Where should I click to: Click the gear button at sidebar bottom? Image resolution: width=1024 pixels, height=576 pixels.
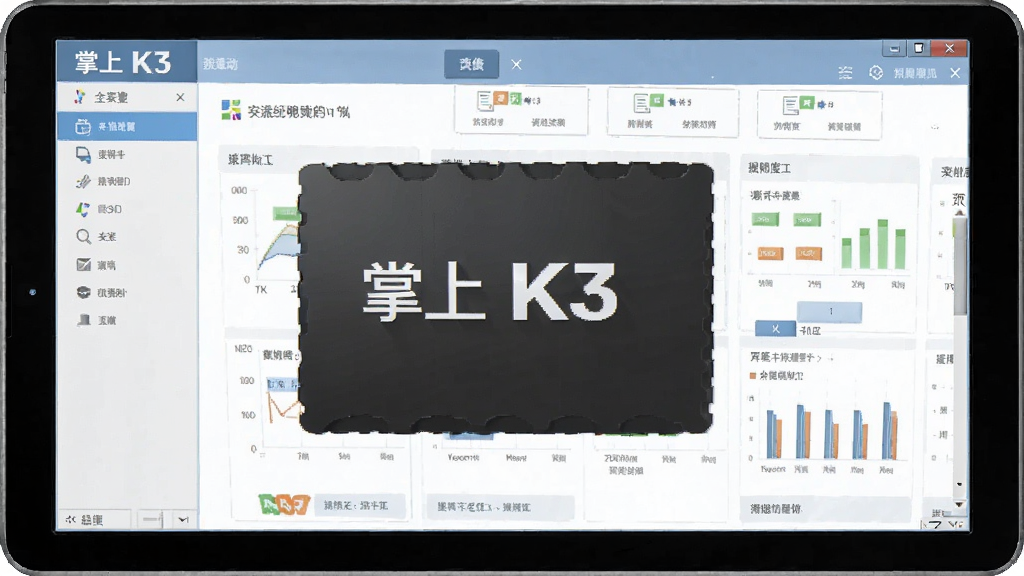pyautogui.click(x=93, y=520)
